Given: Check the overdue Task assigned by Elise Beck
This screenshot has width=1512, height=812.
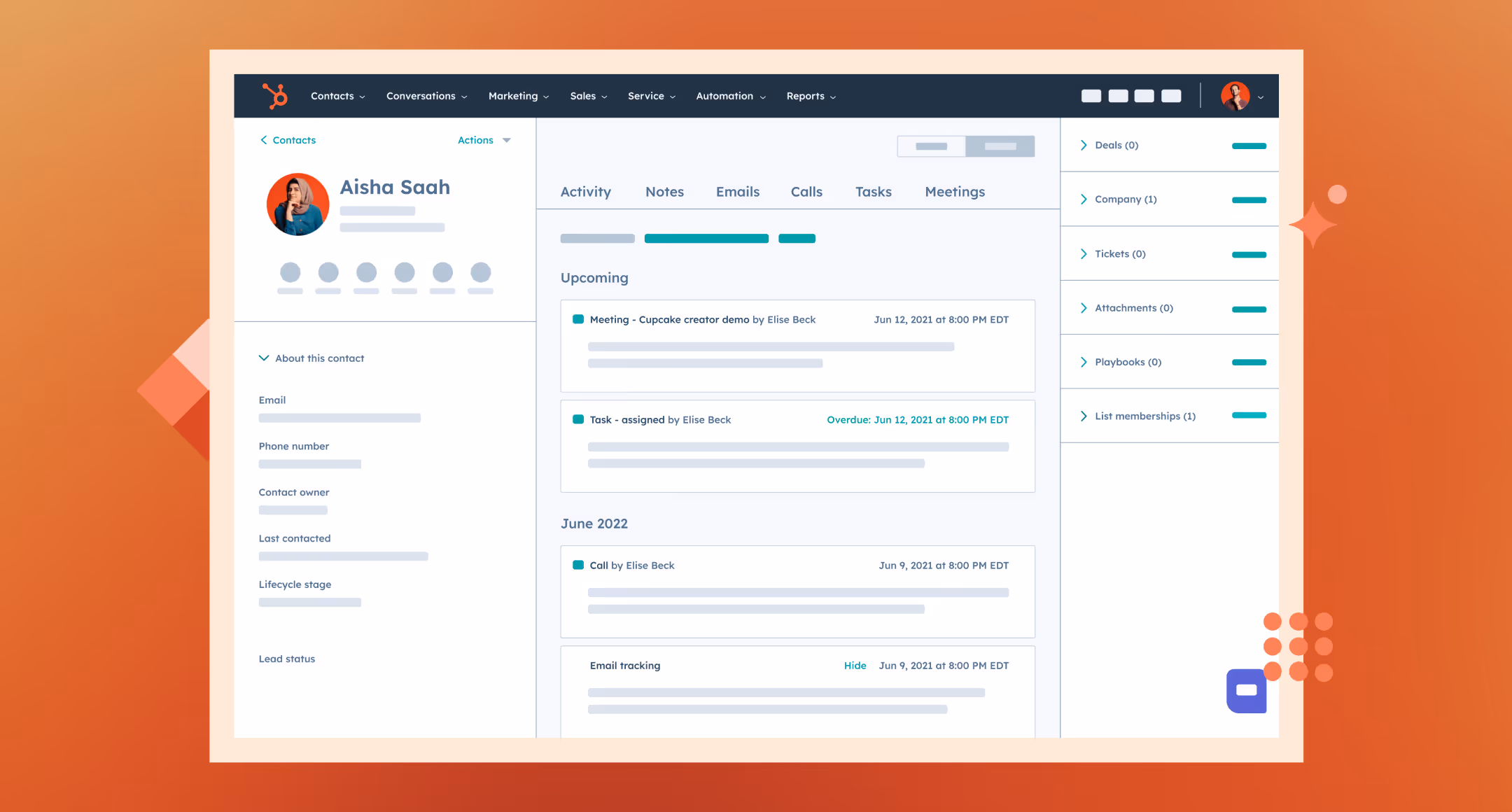Looking at the screenshot, I should click(579, 419).
